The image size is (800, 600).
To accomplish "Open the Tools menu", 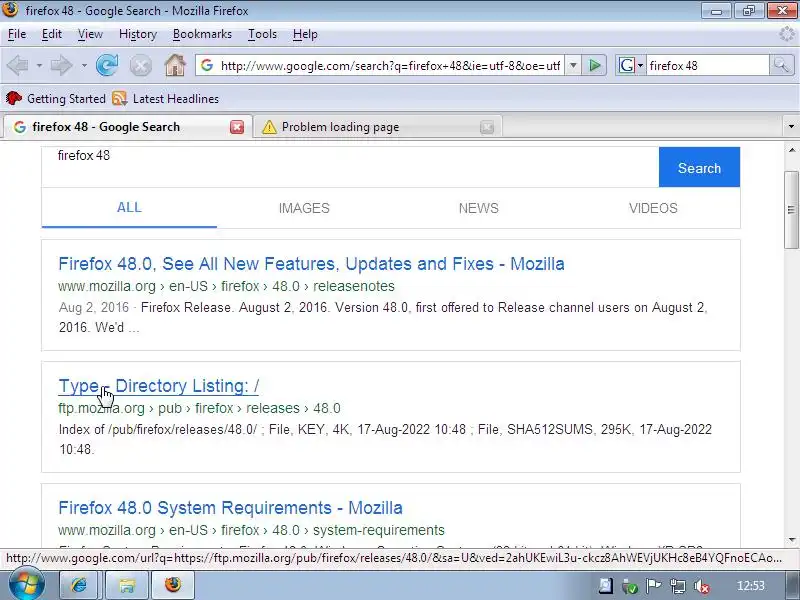I will click(x=262, y=34).
